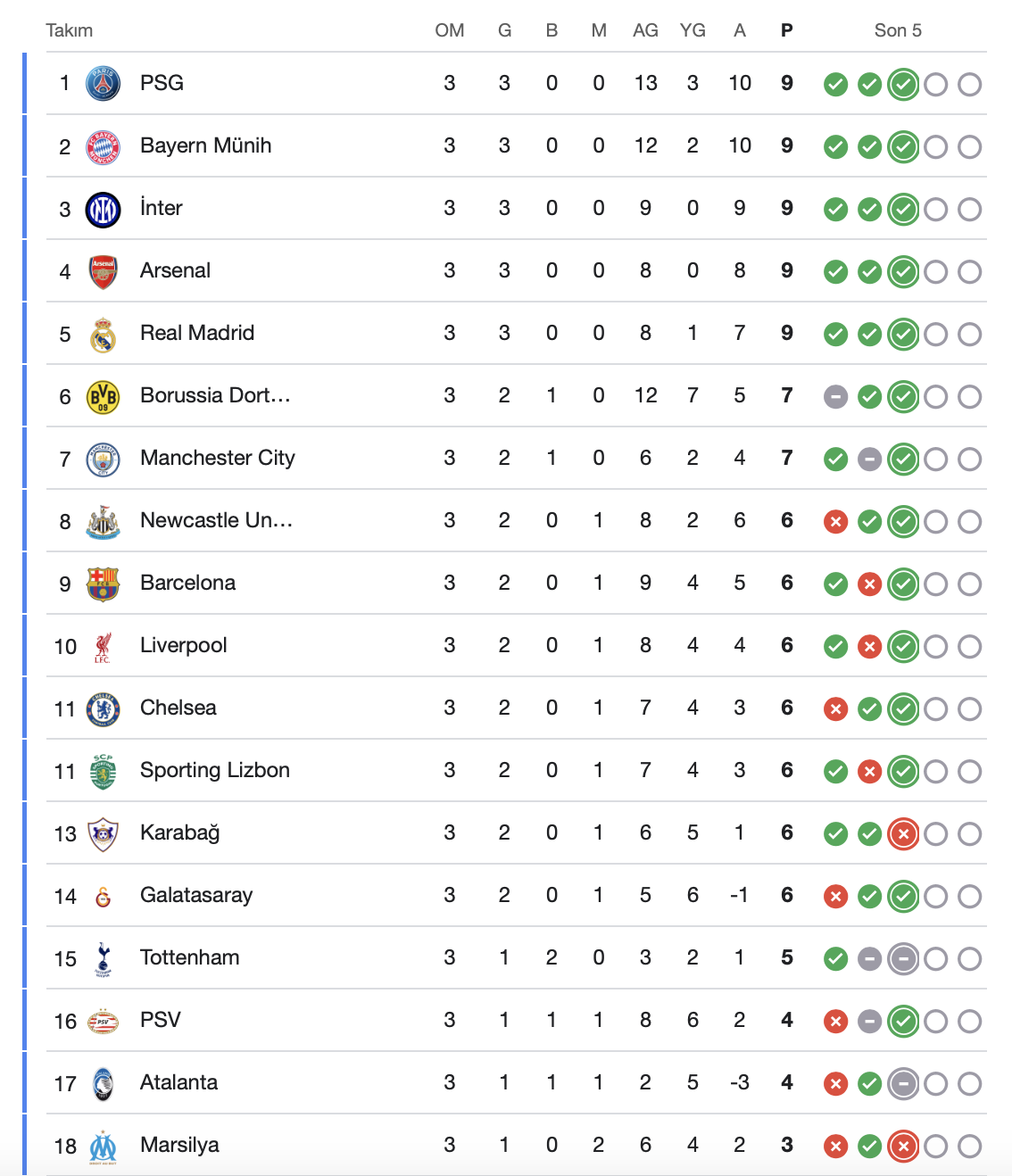This screenshot has width=1012, height=1176.
Task: Click the OM column header
Action: 450,30
